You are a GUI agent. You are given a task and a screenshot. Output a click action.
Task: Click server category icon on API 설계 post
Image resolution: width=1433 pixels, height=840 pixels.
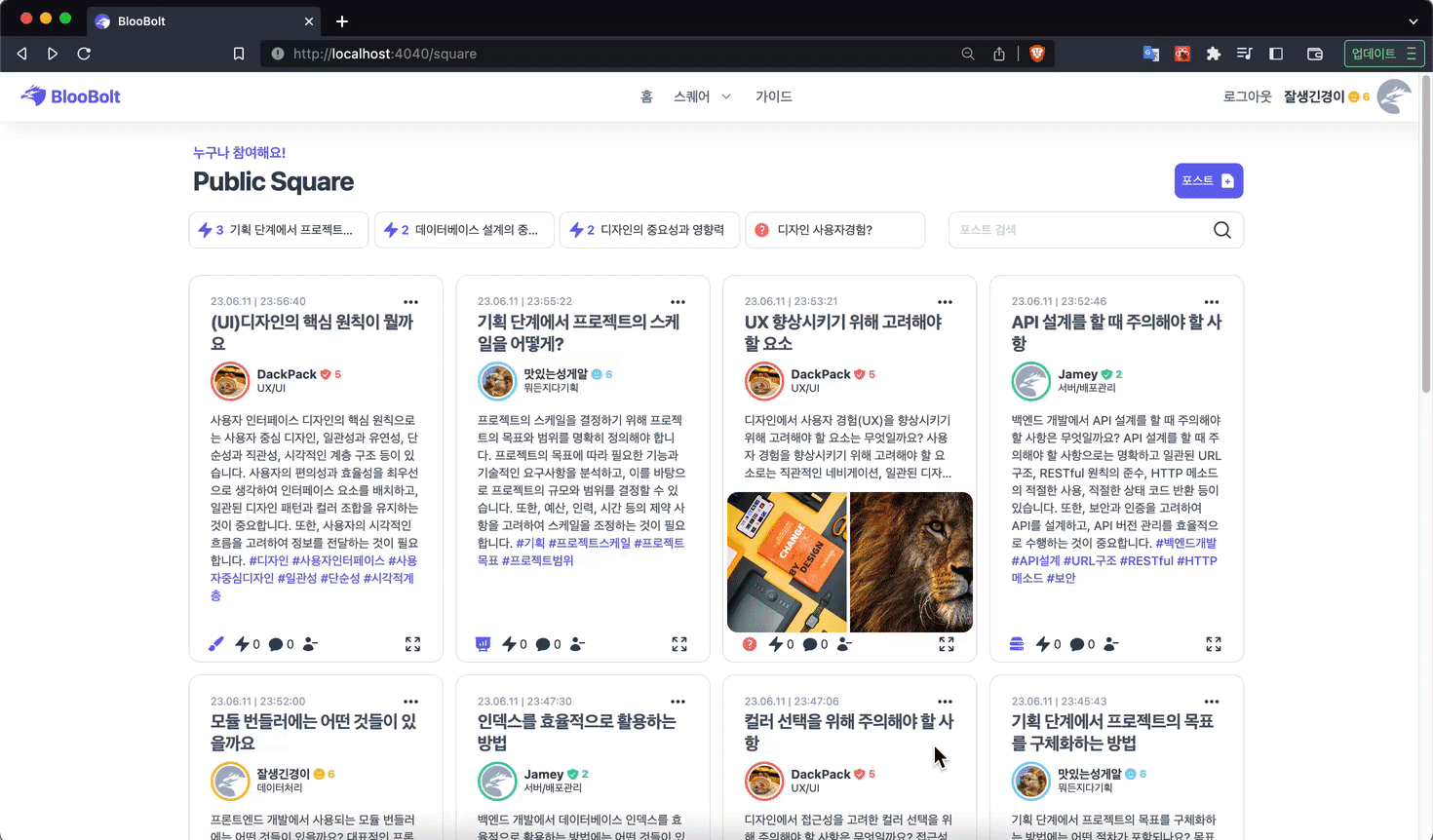1017,644
